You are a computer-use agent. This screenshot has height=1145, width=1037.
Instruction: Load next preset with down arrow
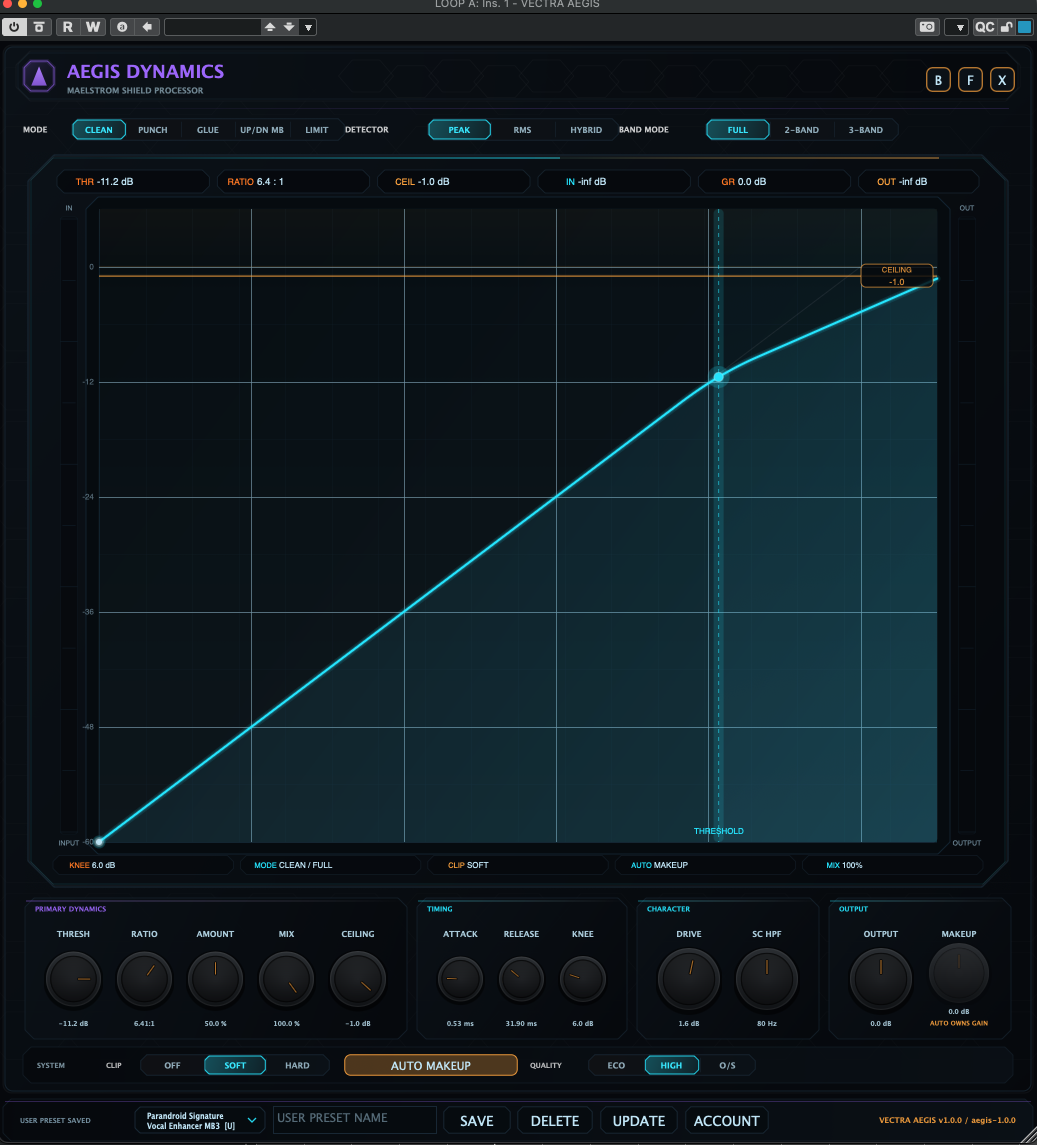coord(289,27)
